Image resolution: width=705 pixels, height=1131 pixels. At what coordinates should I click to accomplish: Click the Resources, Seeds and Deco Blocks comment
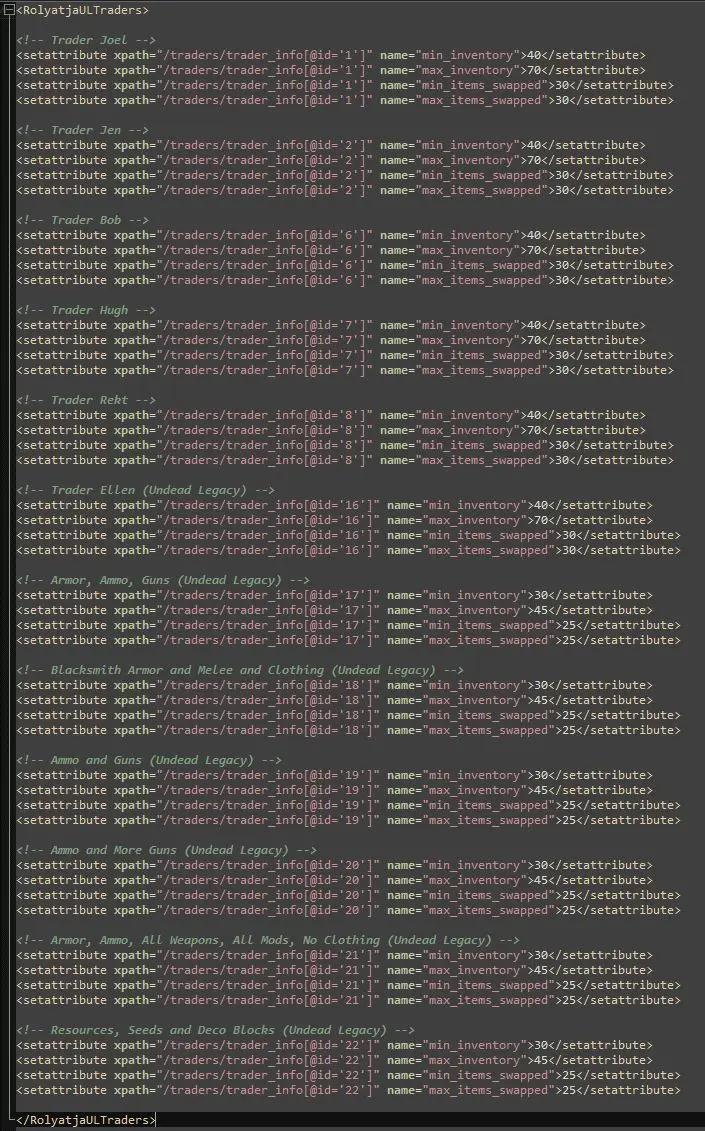(x=215, y=1031)
